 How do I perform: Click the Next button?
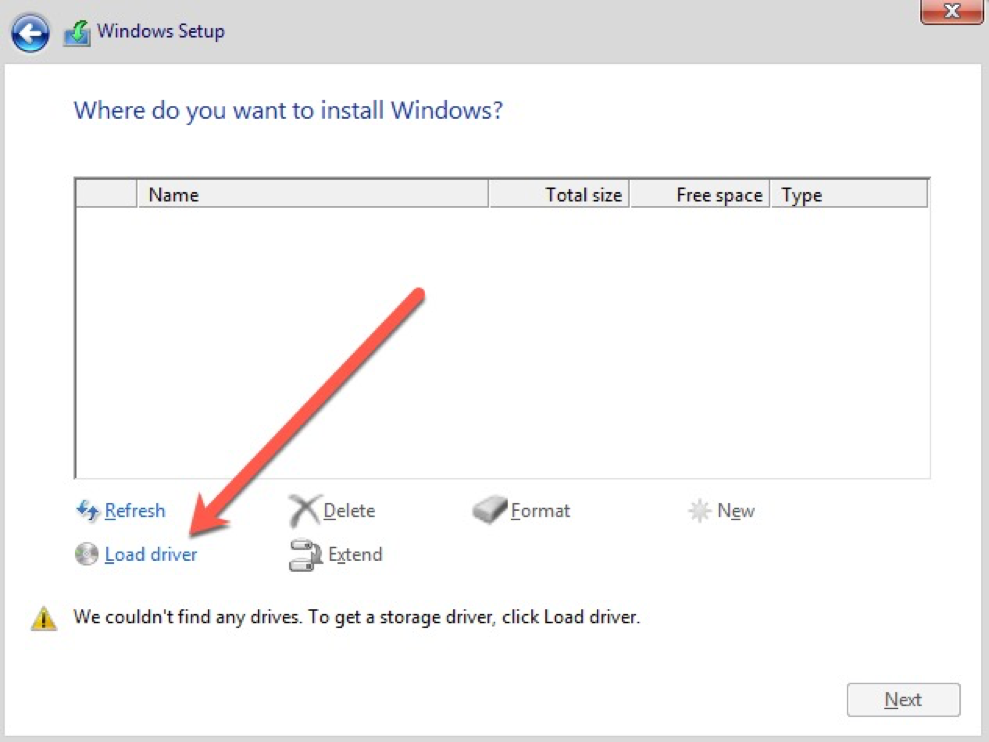click(903, 700)
